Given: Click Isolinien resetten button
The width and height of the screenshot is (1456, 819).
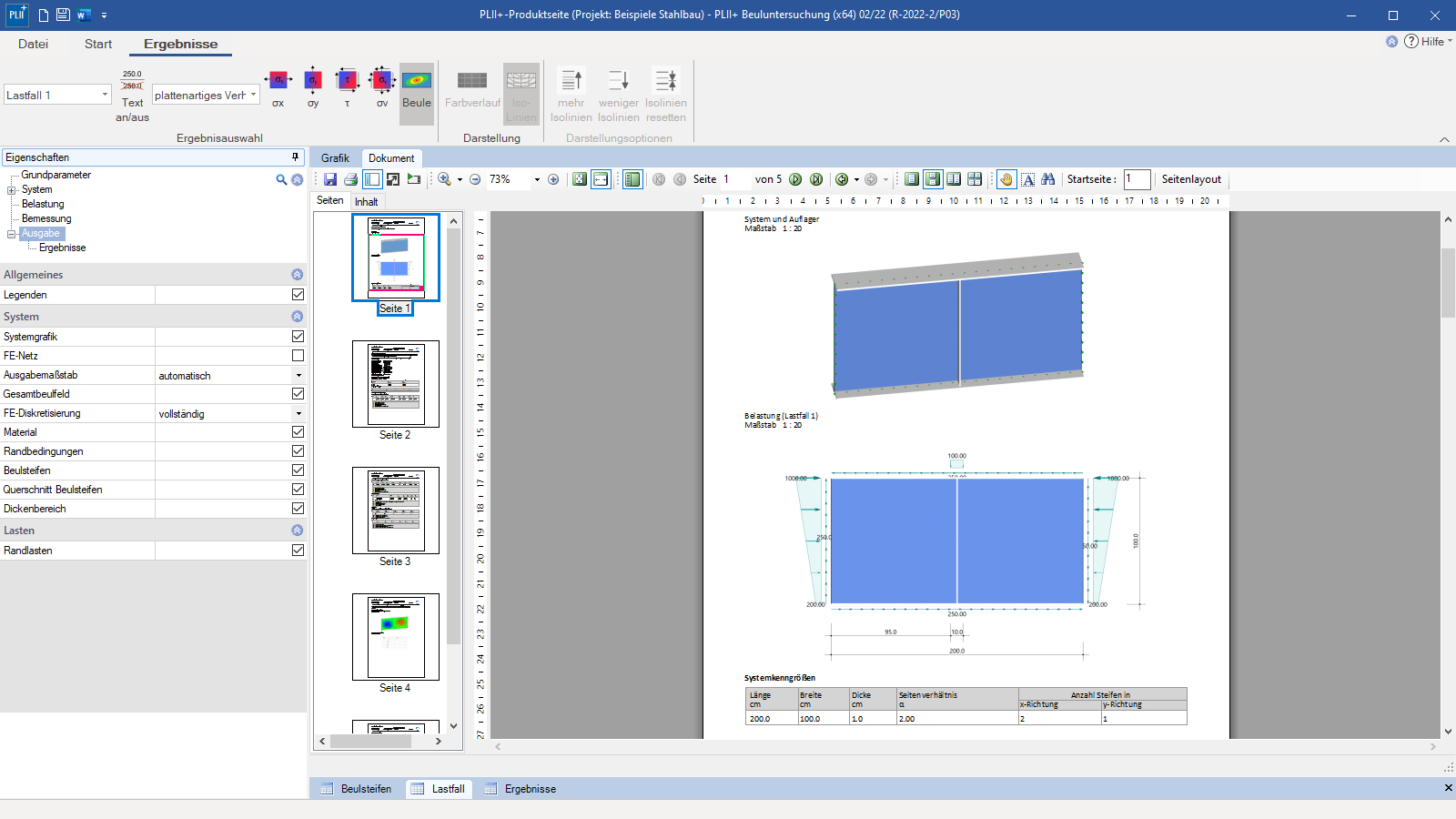Looking at the screenshot, I should (x=666, y=96).
